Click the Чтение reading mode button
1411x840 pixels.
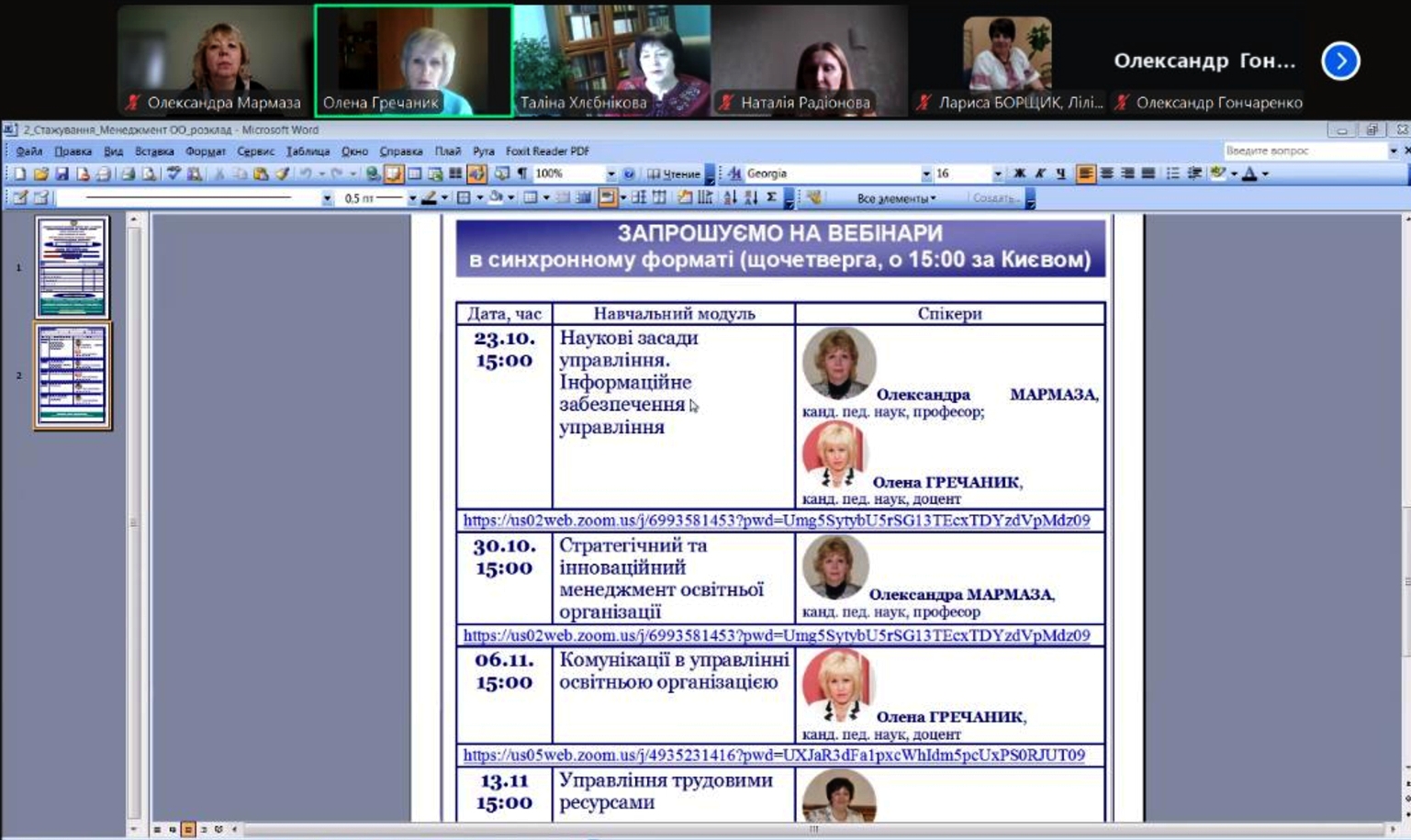675,174
